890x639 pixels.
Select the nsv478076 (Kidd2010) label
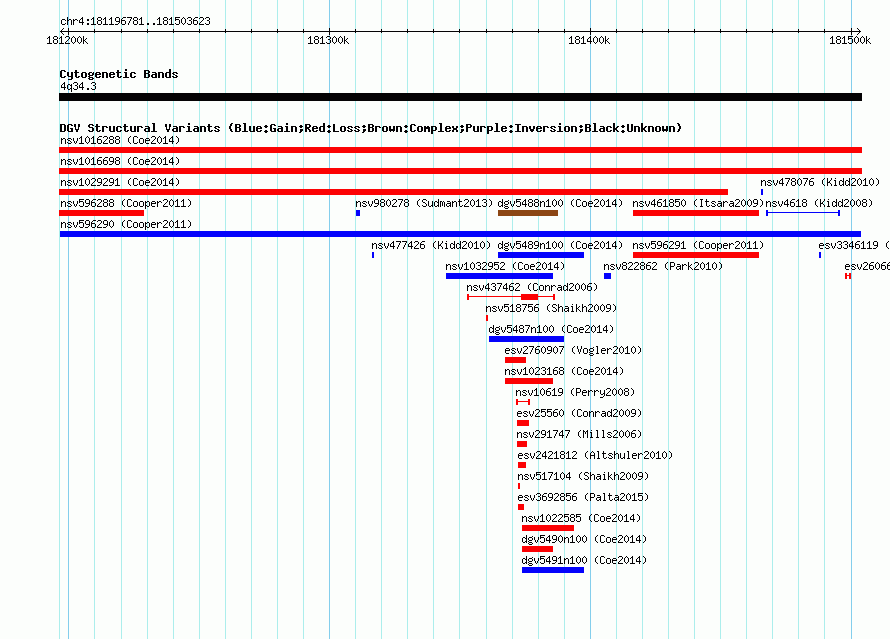point(820,182)
